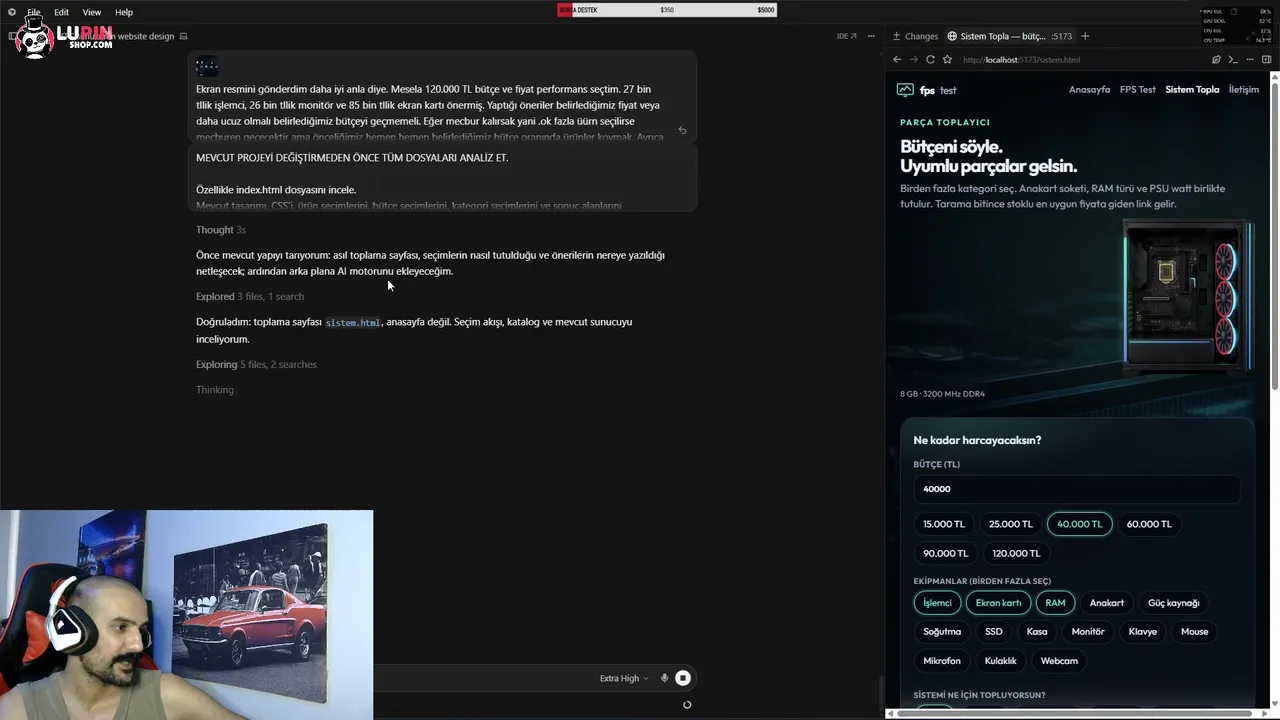Open the Extra High effort dropdown
The image size is (1280, 720).
click(624, 678)
